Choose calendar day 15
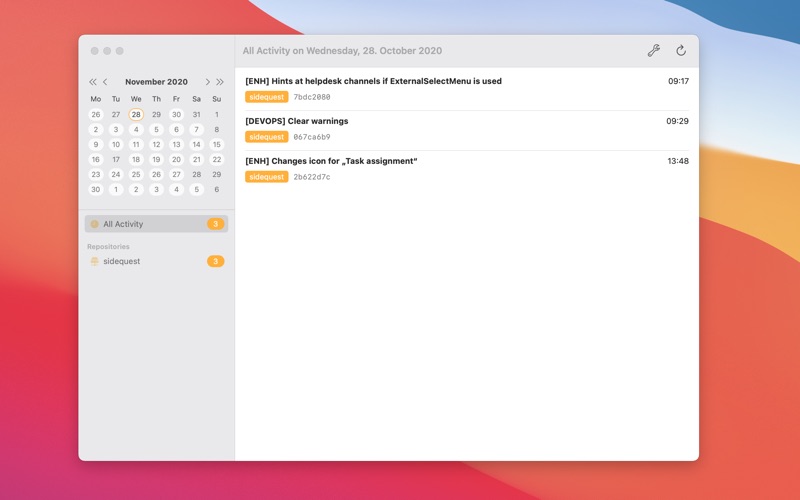This screenshot has height=500, width=800. coord(216,144)
